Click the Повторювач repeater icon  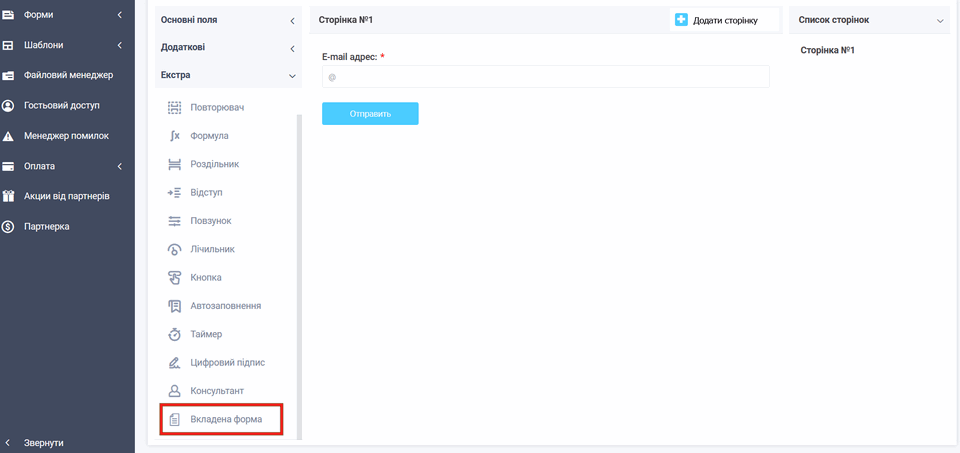(x=174, y=107)
